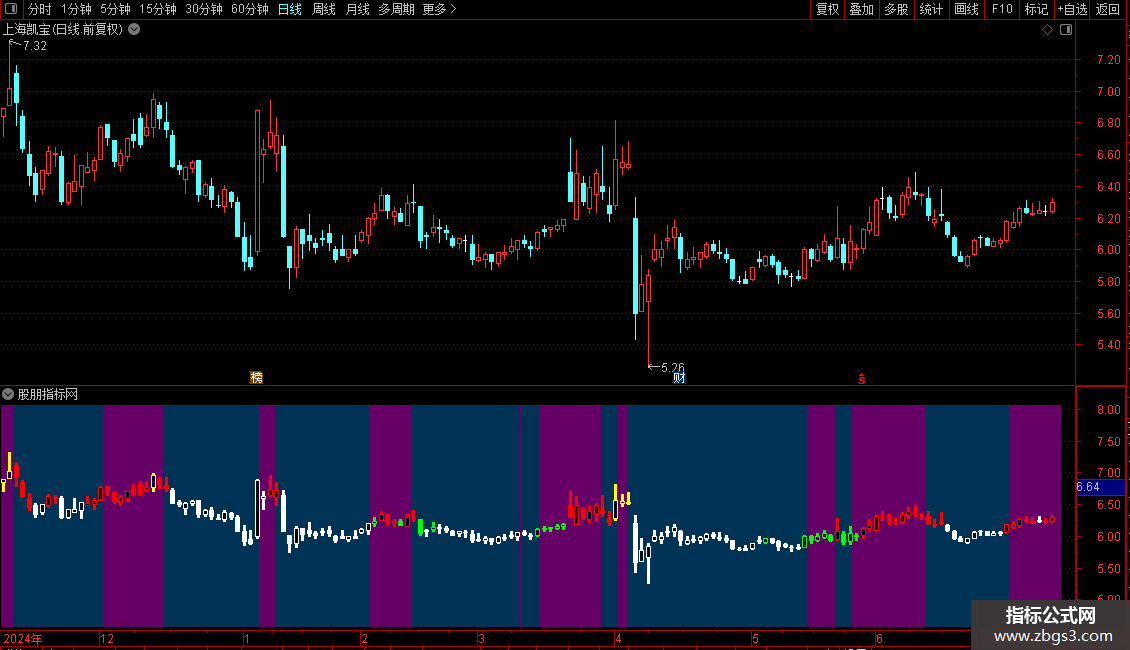Click 7.00 on main price axis

click(1108, 92)
